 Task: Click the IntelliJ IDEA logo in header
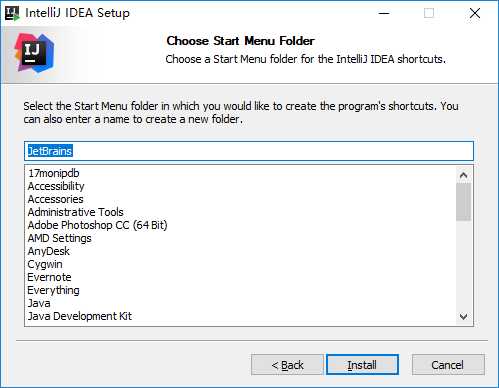point(34,53)
